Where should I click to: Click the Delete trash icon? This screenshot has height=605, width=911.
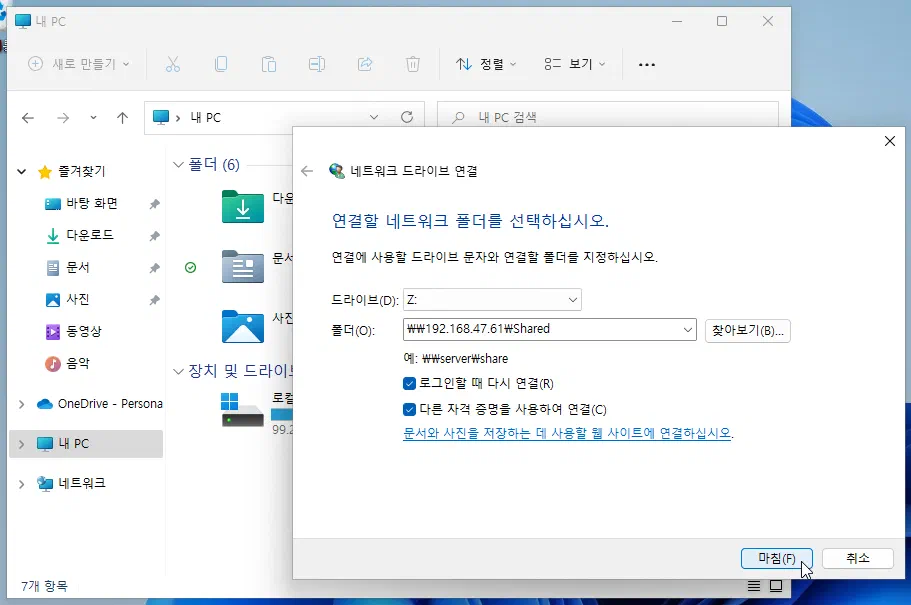[x=412, y=64]
